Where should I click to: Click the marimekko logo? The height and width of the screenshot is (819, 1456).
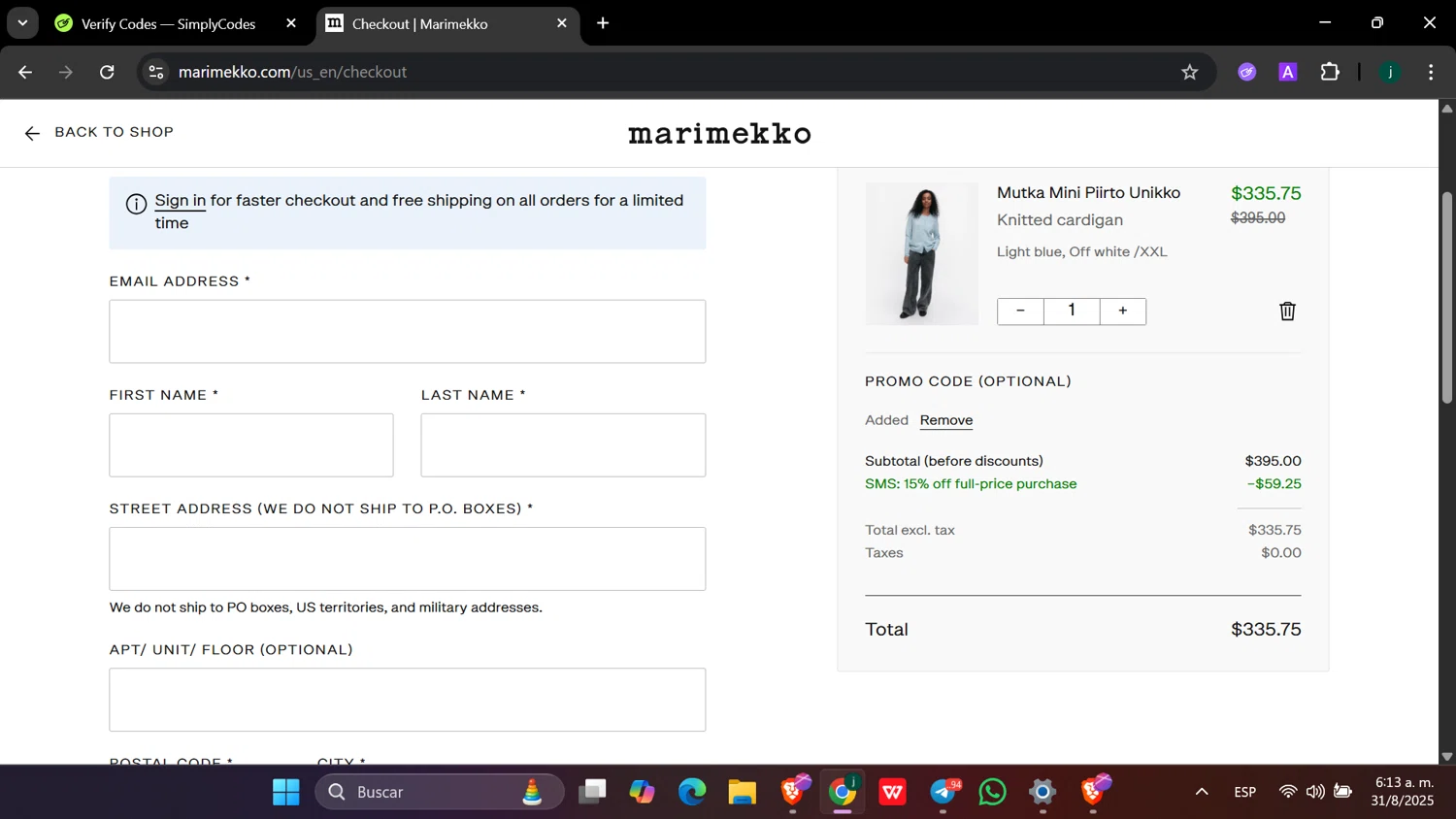click(x=719, y=133)
